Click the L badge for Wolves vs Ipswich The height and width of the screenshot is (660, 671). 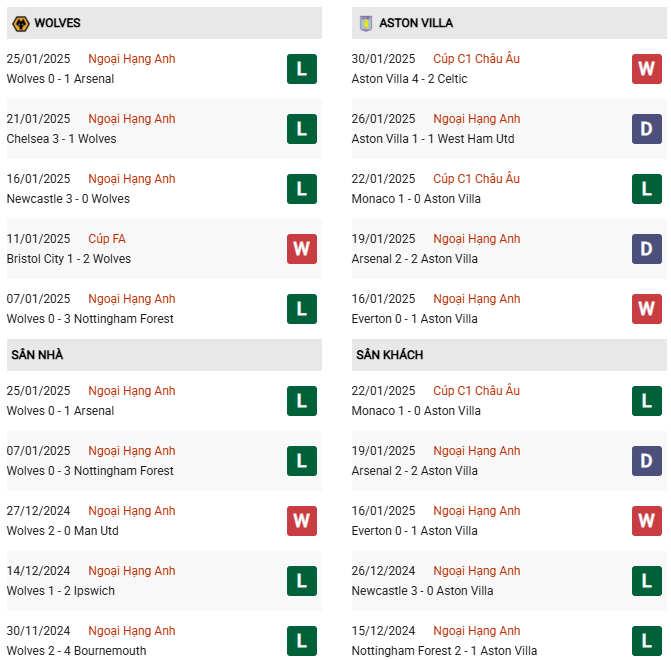[x=301, y=581]
